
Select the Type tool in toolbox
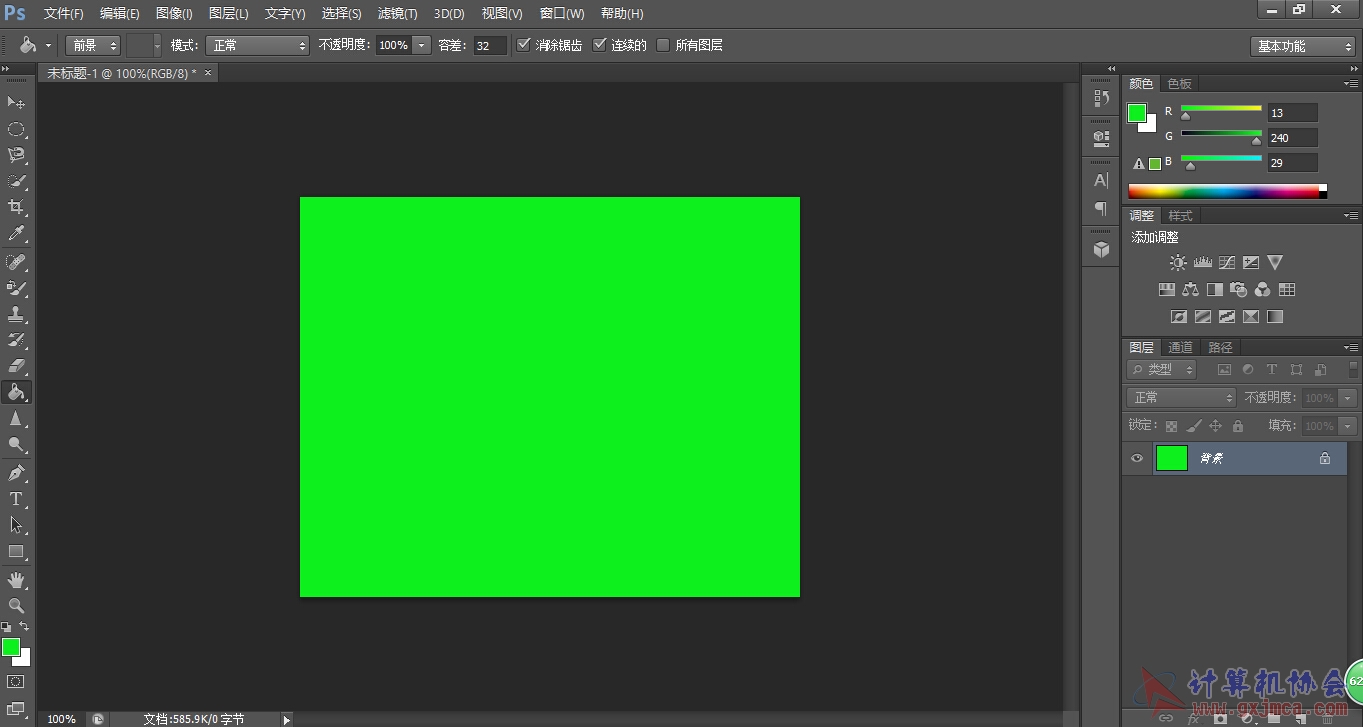coord(16,499)
